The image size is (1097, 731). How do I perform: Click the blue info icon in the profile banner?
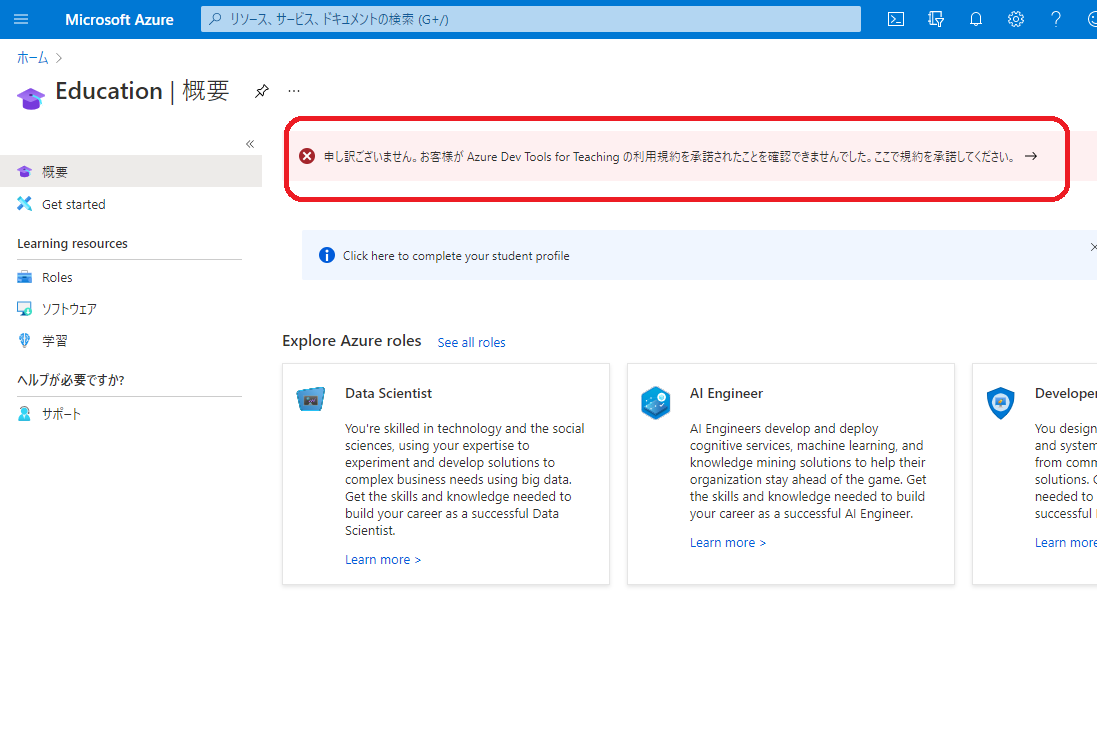pyautogui.click(x=327, y=255)
